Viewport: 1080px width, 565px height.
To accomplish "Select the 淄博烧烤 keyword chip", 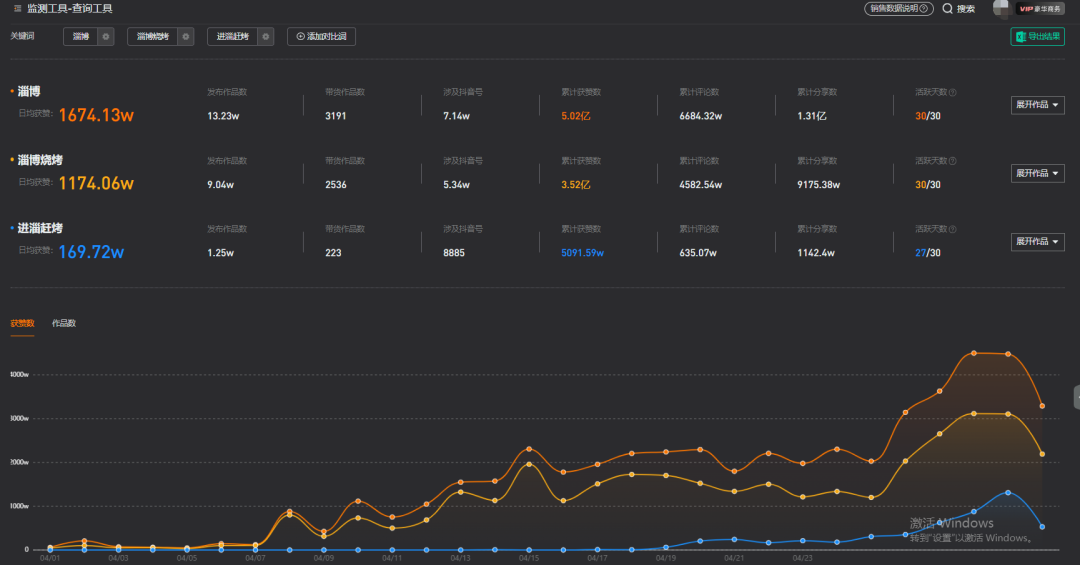I will [x=152, y=37].
